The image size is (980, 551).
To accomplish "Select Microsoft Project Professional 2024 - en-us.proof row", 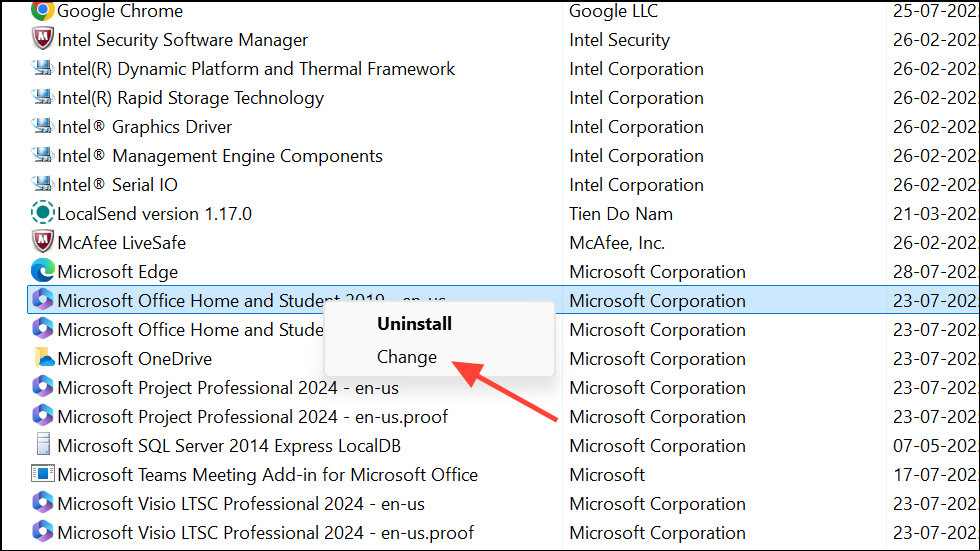I will 253,417.
